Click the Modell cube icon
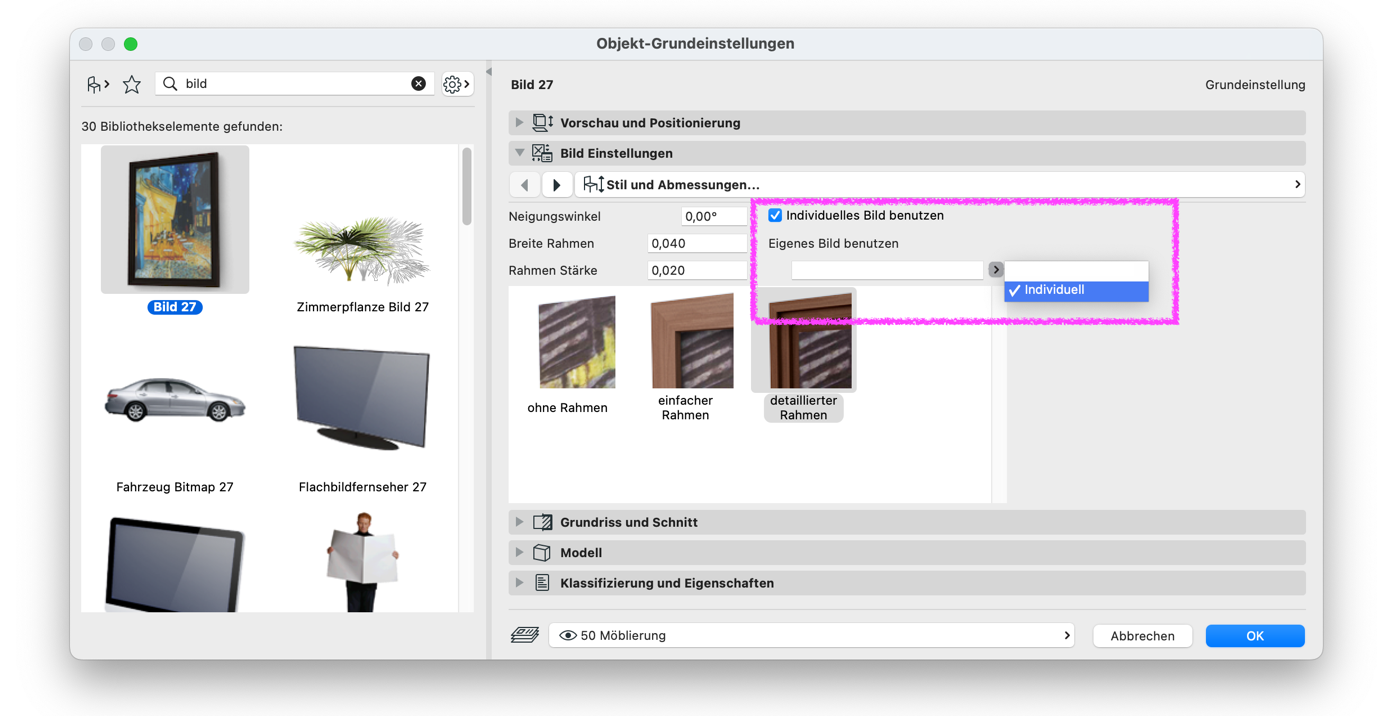Image resolution: width=1385 pixels, height=716 pixels. click(x=543, y=552)
